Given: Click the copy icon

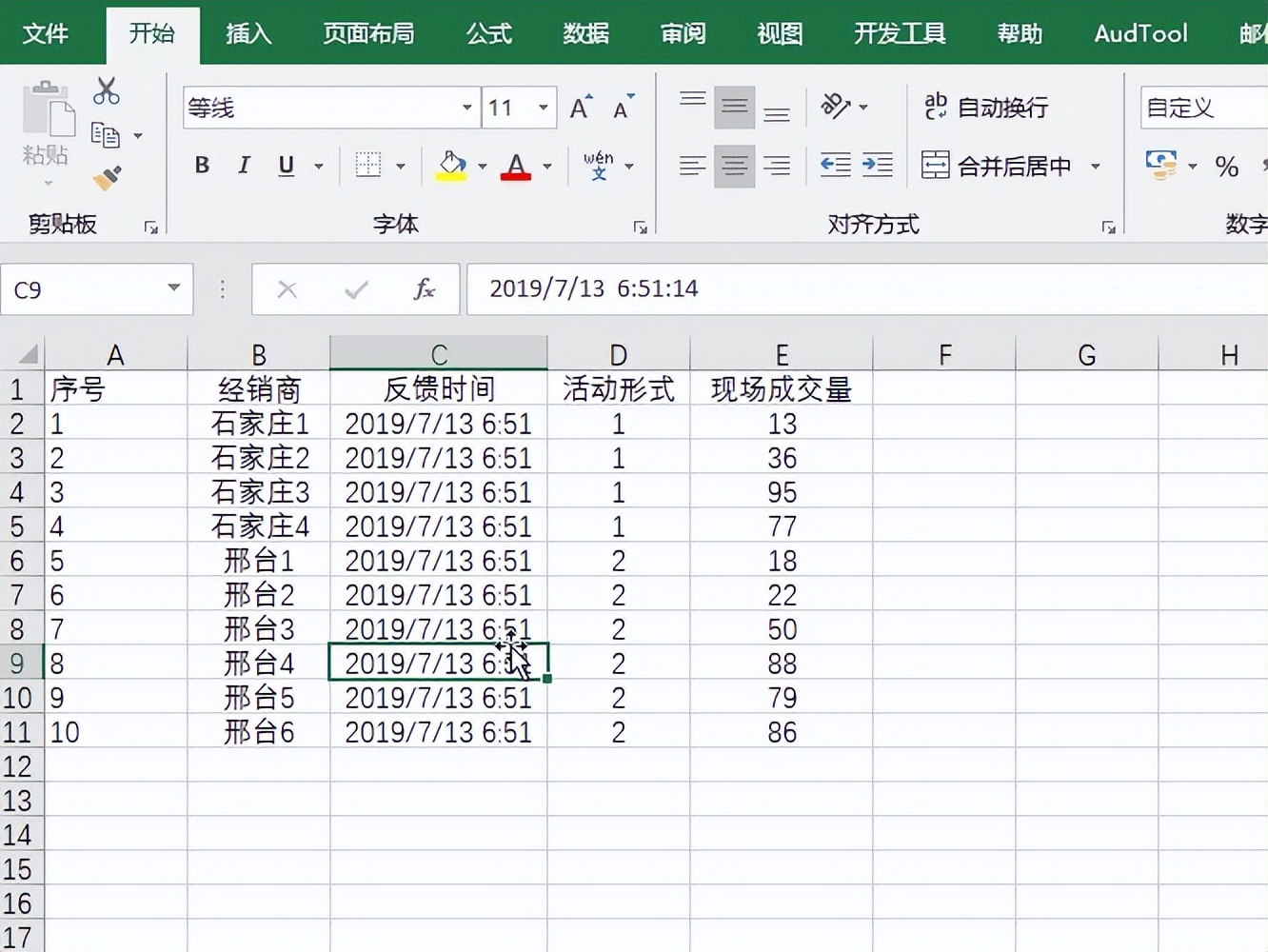Looking at the screenshot, I should [106, 133].
